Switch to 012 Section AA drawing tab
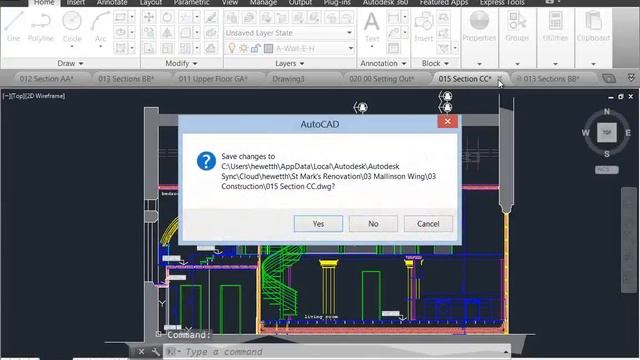The width and height of the screenshot is (640, 360). tap(47, 78)
